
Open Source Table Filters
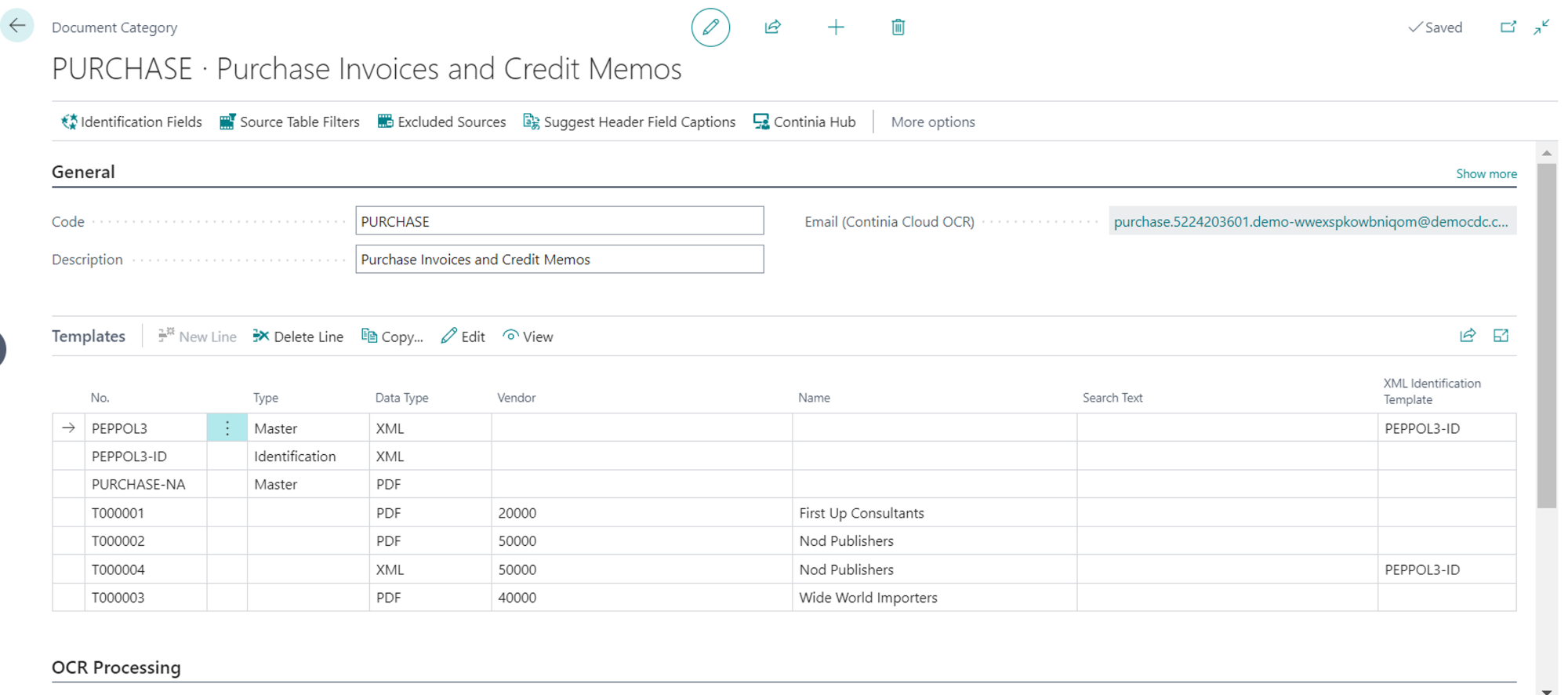point(289,122)
